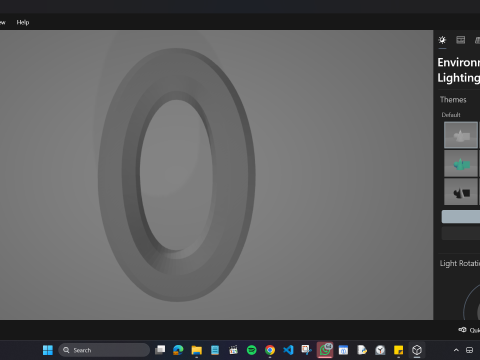Click the "Themes" section label
Screen dimensions: 480x360
(x=453, y=100)
